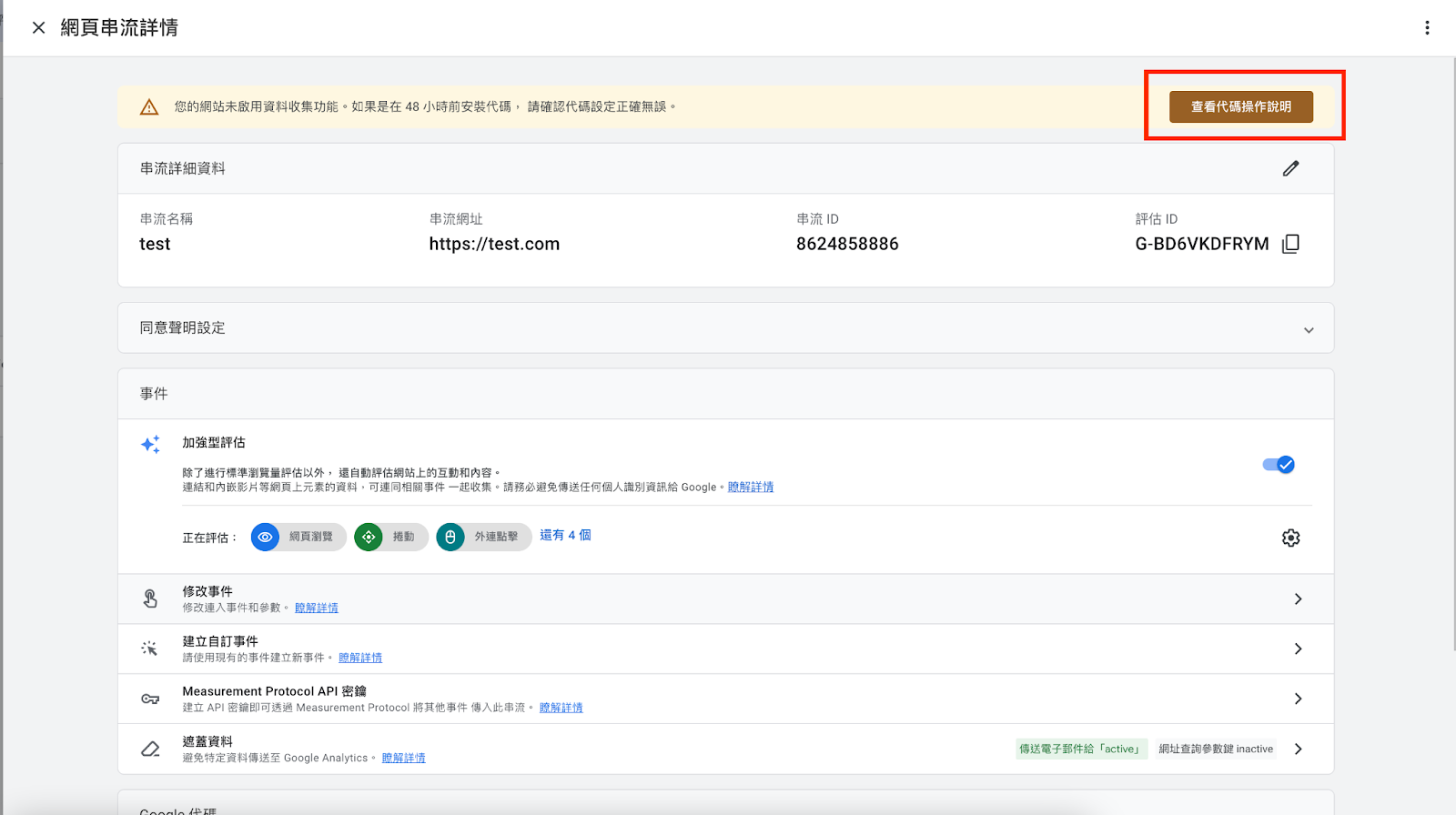Click the stream name test

pos(155,244)
